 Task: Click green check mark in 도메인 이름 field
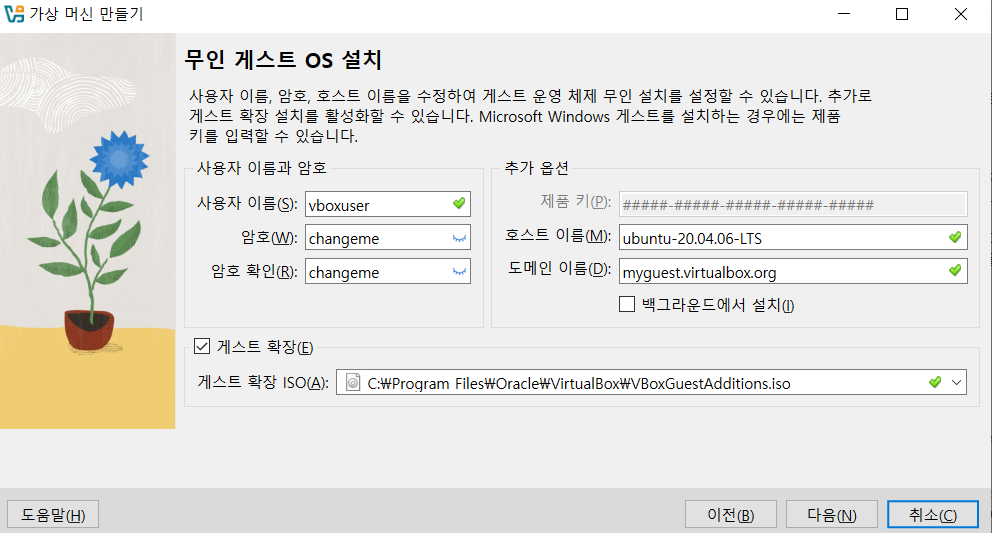955,270
